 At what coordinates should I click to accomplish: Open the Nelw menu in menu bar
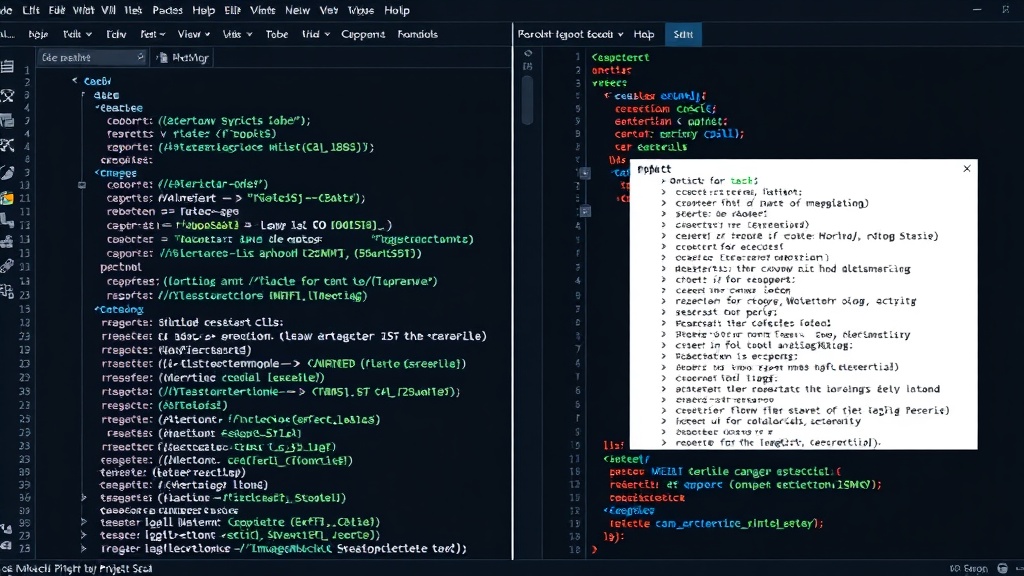tap(297, 10)
